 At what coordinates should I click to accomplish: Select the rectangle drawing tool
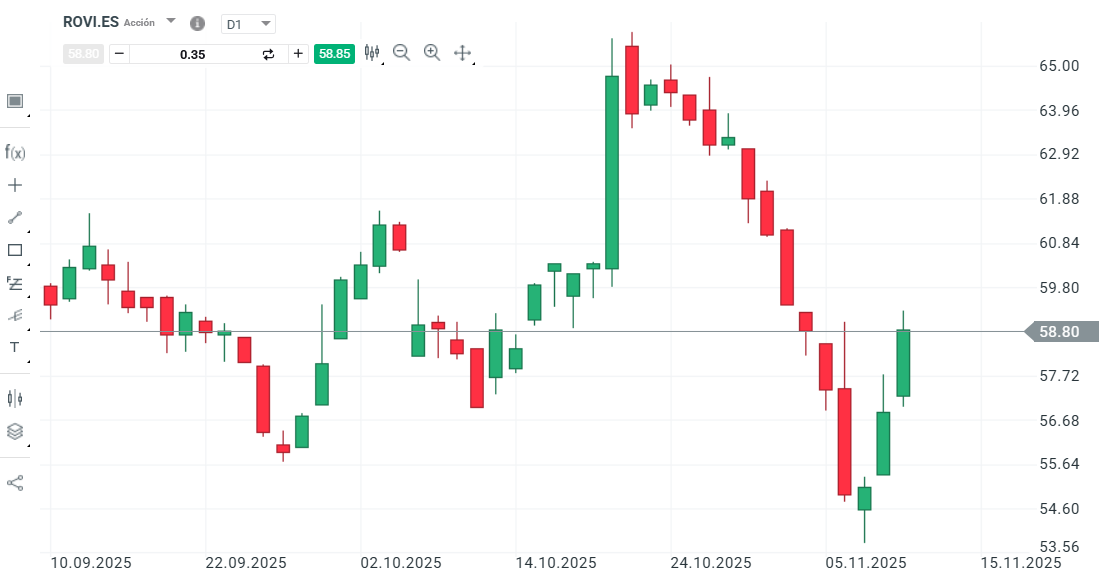[14, 250]
